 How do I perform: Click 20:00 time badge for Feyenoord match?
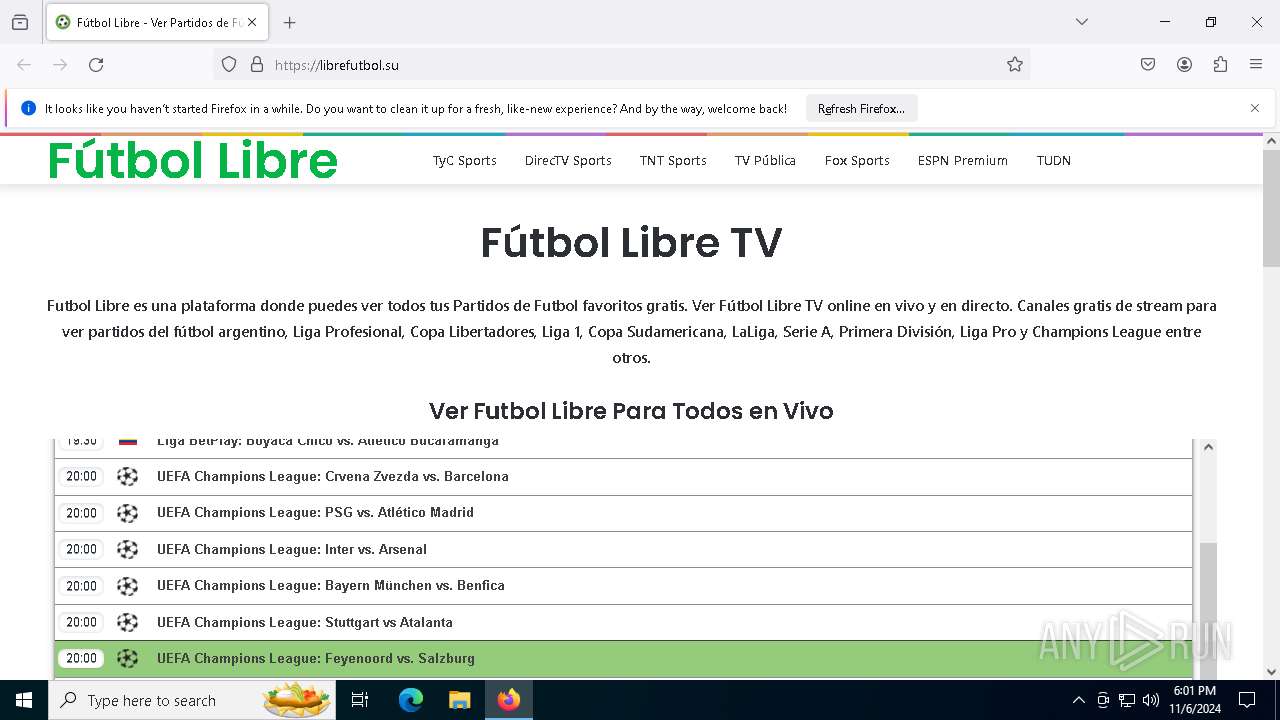point(81,658)
